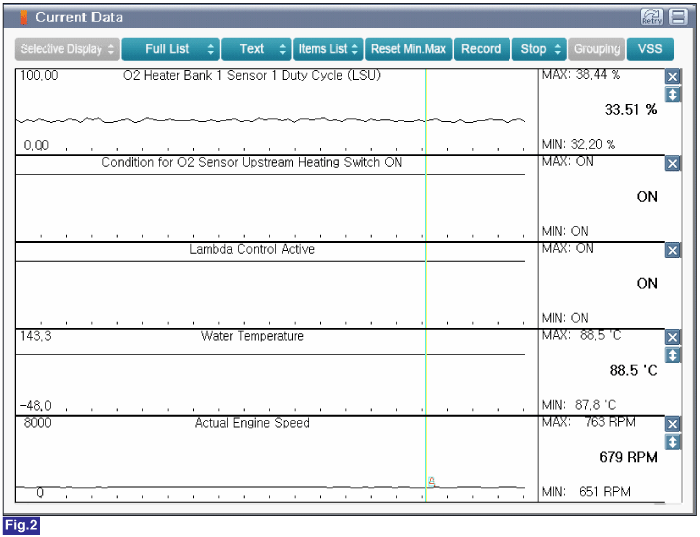The width and height of the screenshot is (700, 537).
Task: Click the 100.00 upper scale value
Action: tap(39, 75)
